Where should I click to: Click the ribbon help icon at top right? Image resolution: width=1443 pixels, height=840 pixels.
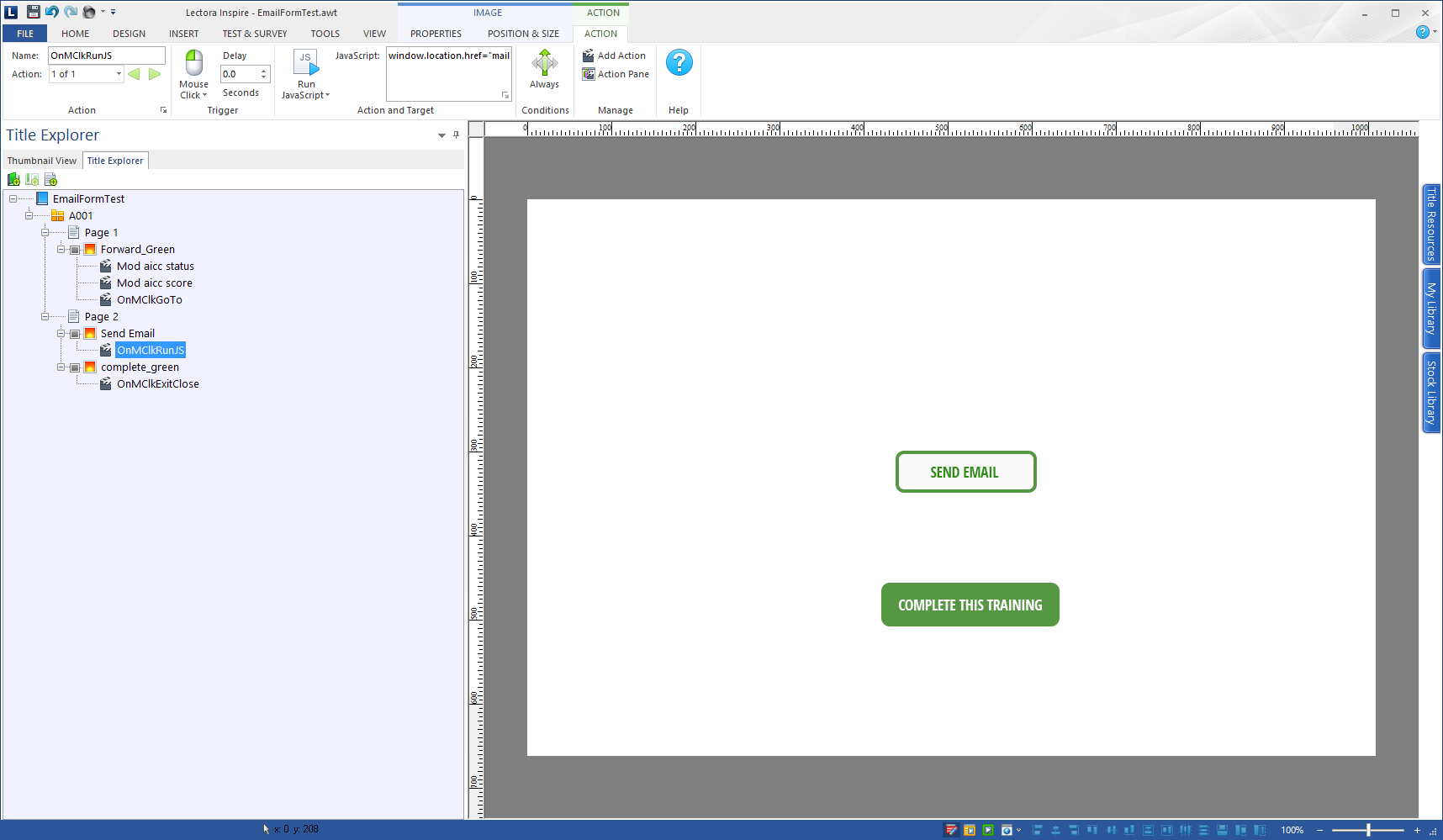[1423, 32]
